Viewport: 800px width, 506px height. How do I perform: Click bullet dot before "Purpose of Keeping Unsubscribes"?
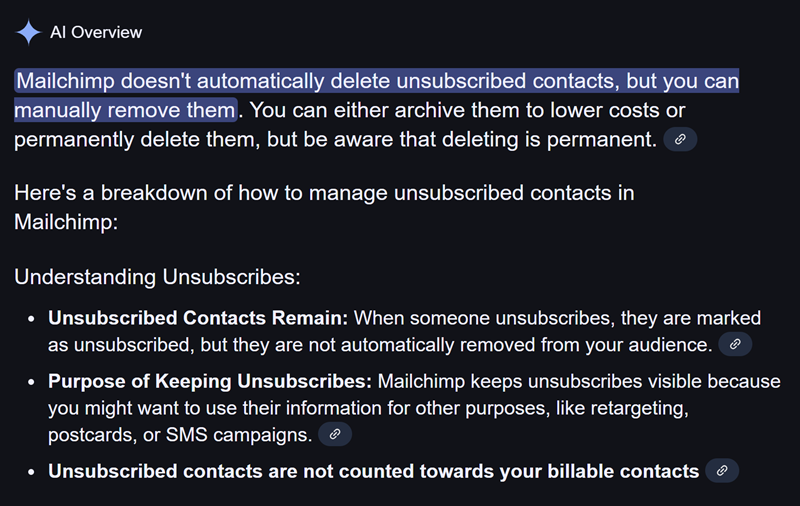click(32, 383)
